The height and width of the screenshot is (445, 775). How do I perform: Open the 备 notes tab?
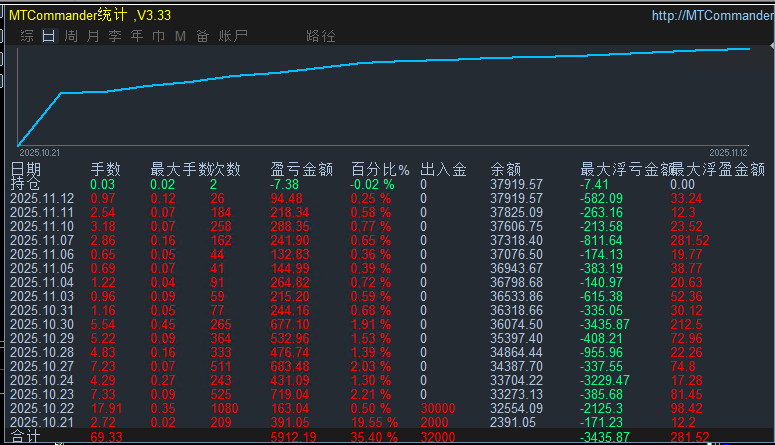click(202, 36)
